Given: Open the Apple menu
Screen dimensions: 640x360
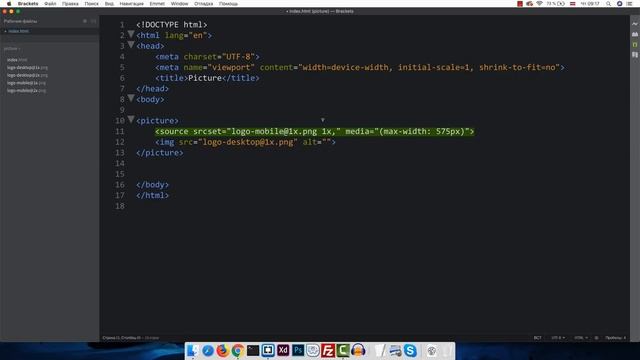Looking at the screenshot, I should (x=9, y=4).
